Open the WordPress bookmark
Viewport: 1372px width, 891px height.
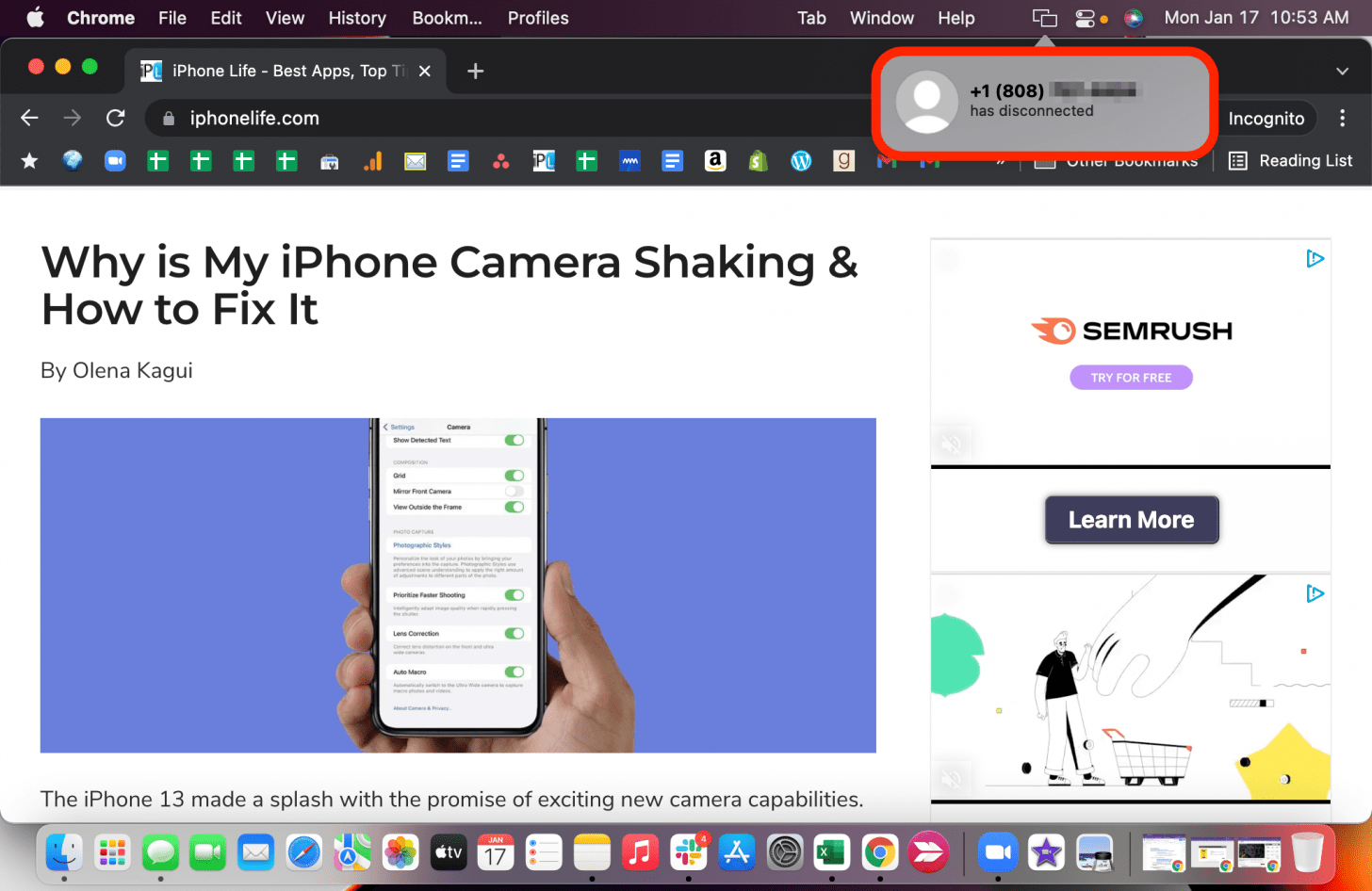pyautogui.click(x=801, y=161)
